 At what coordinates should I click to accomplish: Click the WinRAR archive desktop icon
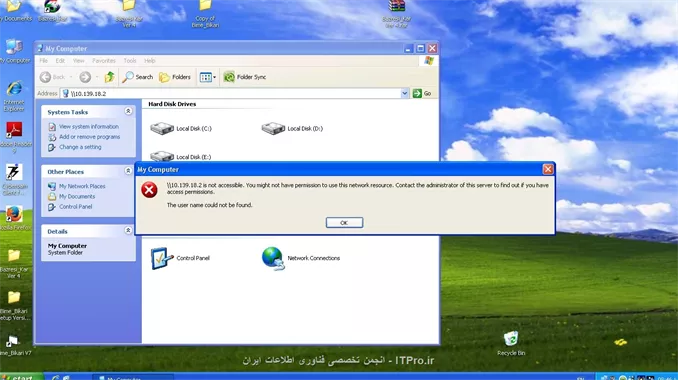(x=397, y=14)
